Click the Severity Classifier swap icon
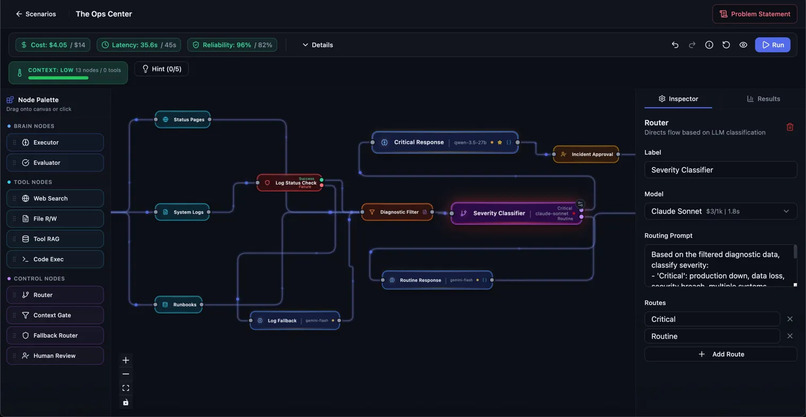 [580, 204]
